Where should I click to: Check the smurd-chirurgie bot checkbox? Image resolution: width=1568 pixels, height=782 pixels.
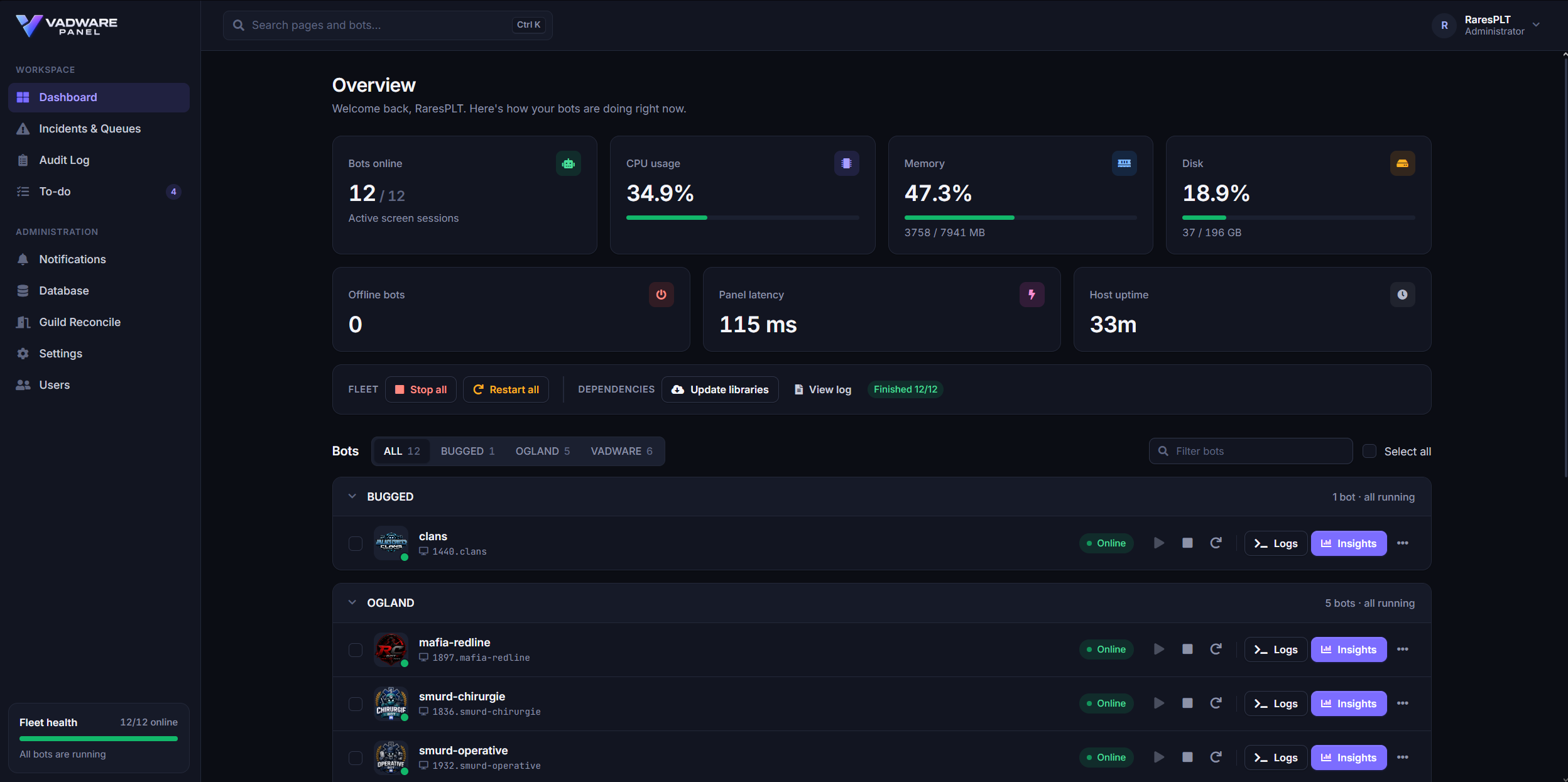pos(356,703)
